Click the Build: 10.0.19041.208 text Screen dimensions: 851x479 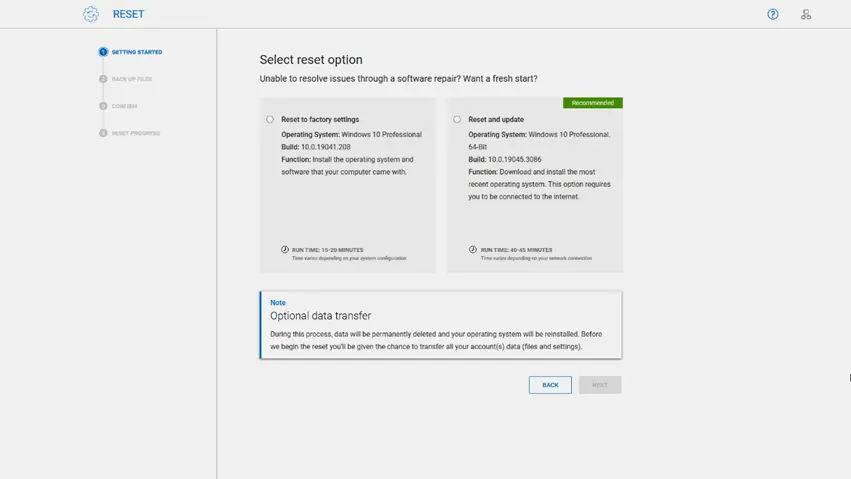pyautogui.click(x=316, y=147)
